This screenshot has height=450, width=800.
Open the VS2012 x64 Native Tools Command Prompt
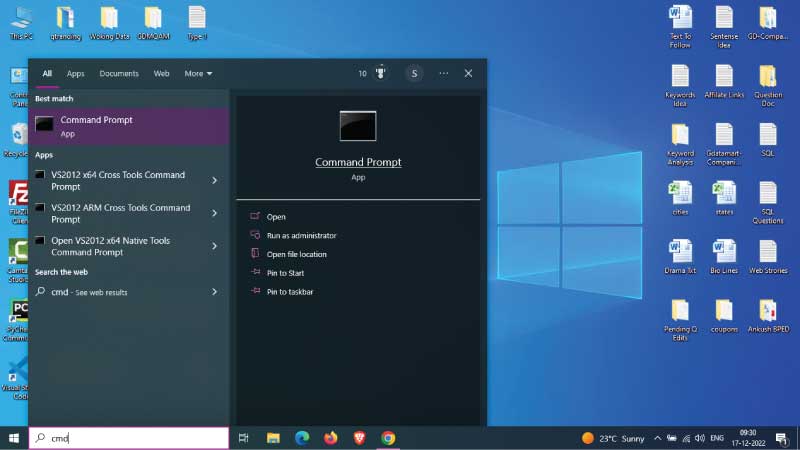[118, 246]
